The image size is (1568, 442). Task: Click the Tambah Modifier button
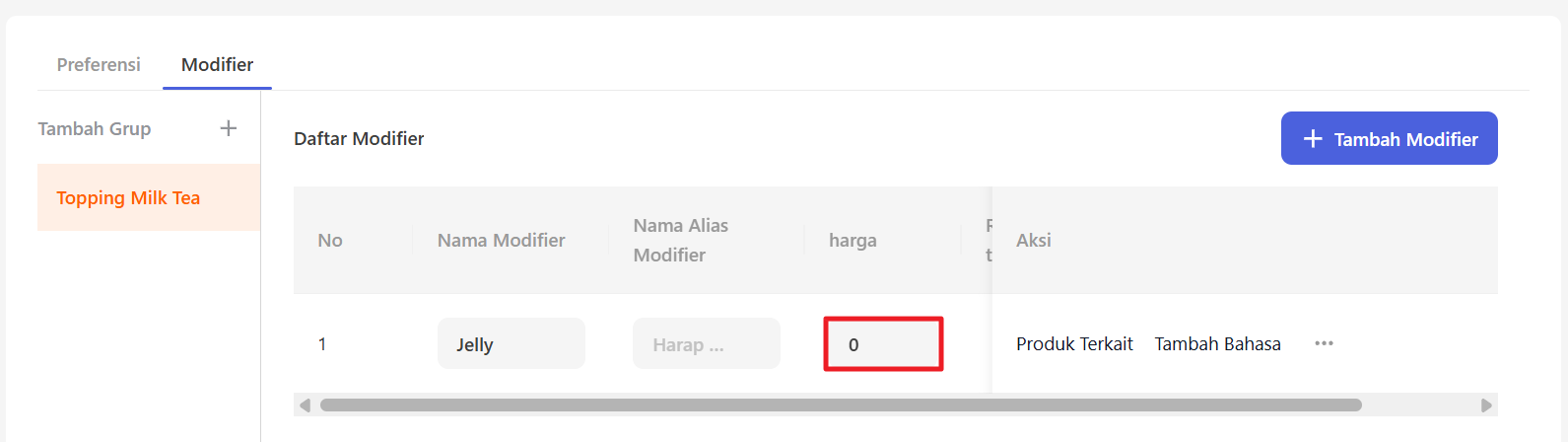tap(1389, 138)
